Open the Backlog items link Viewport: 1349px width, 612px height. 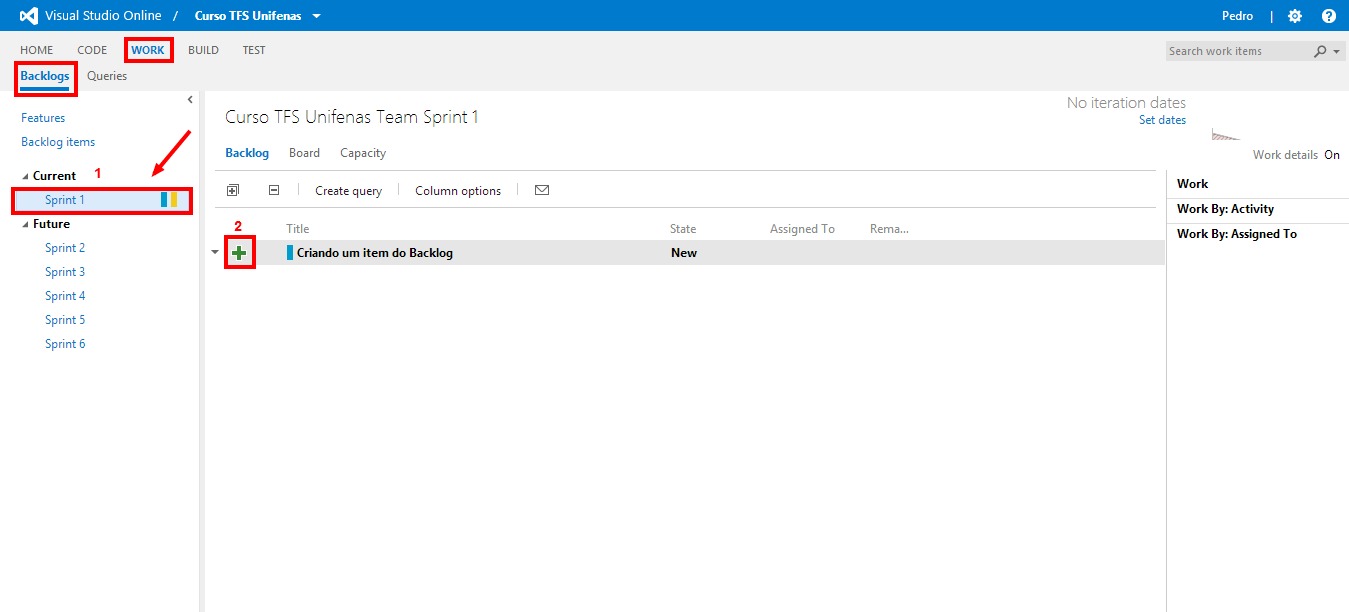[x=58, y=142]
